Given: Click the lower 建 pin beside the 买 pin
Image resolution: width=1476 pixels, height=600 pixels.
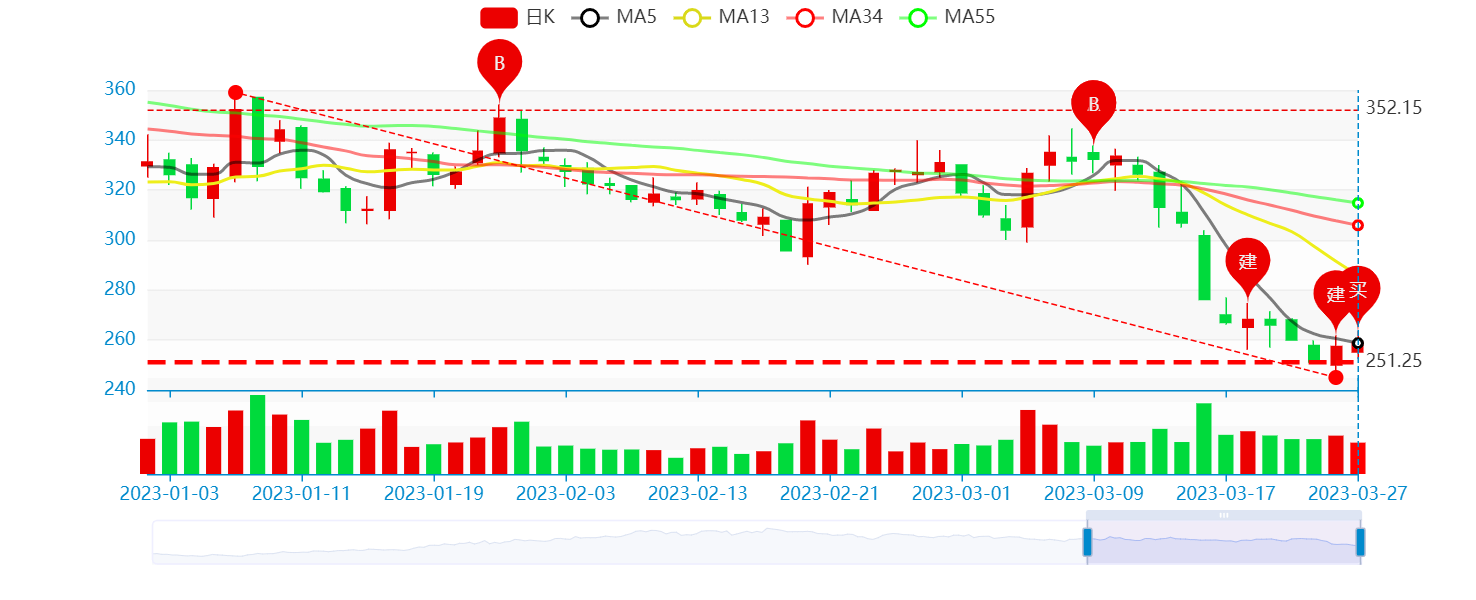Looking at the screenshot, I should (1333, 294).
